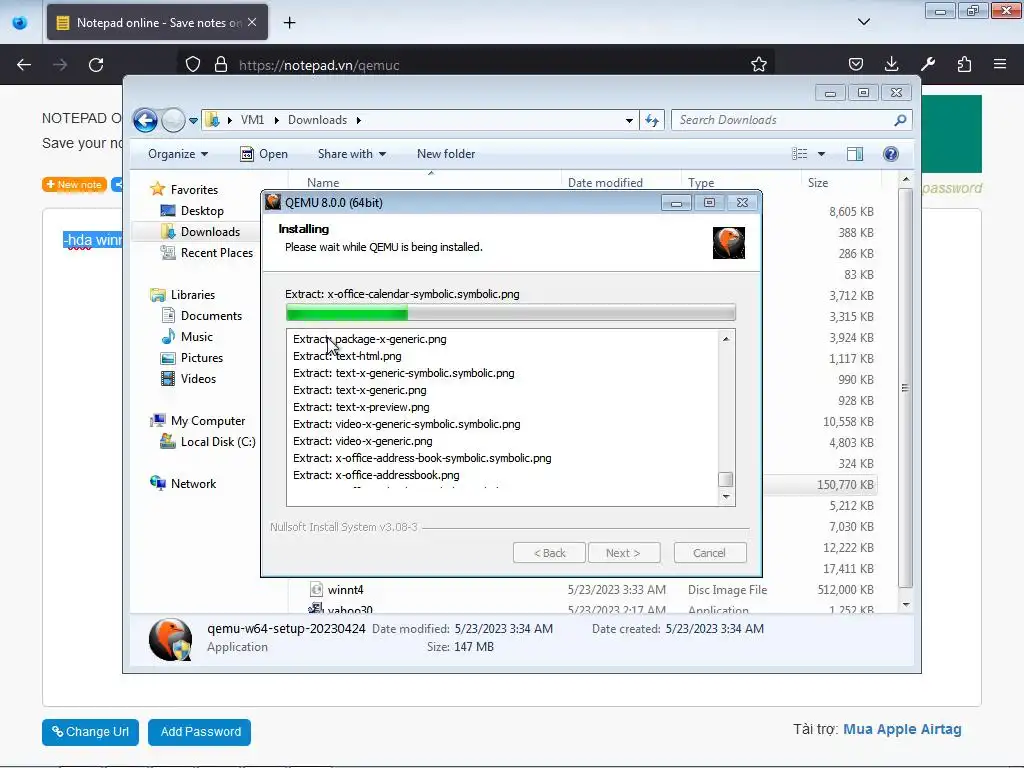The width and height of the screenshot is (1024, 768).
Task: Bookmark page with the star icon
Action: 759,65
